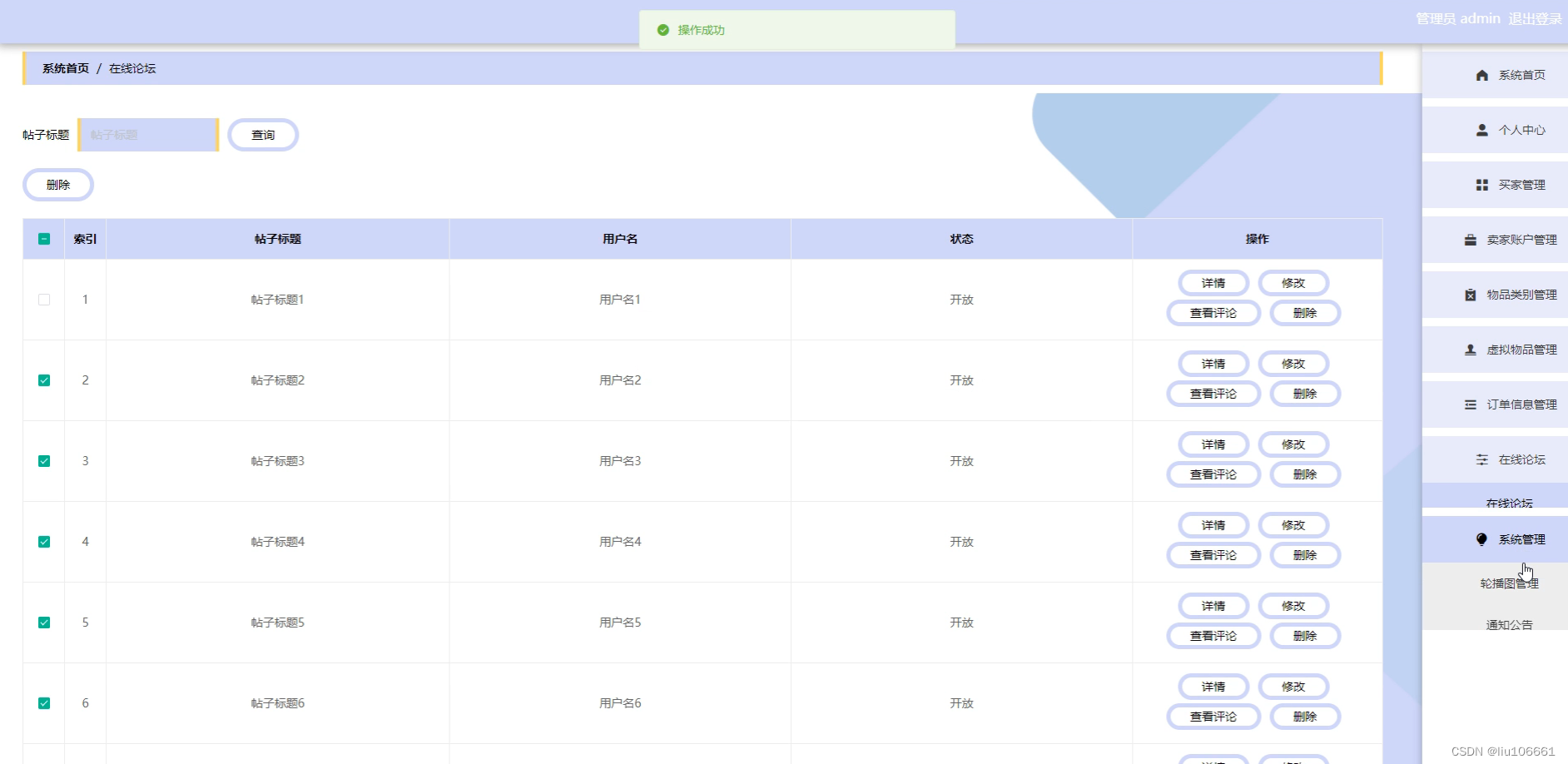Expand 订单信息管理 sidebar menu
The height and width of the screenshot is (764, 1568).
1495,404
